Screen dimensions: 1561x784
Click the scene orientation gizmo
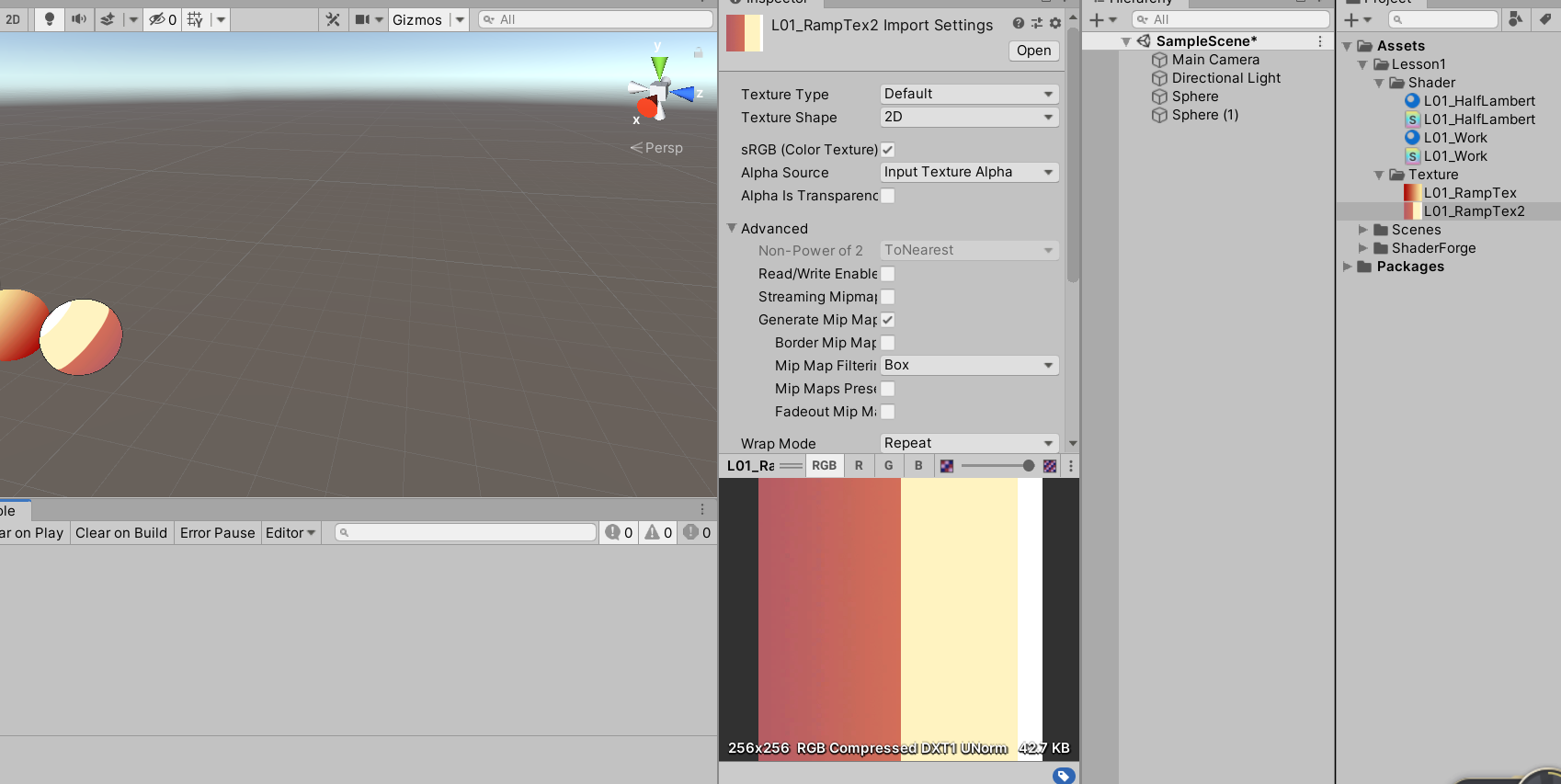tap(658, 92)
